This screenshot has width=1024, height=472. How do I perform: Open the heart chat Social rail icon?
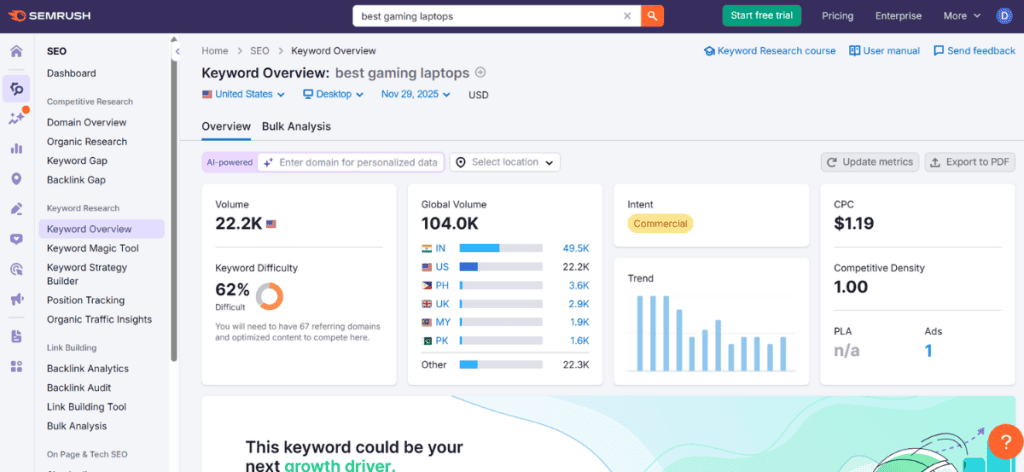[x=16, y=239]
